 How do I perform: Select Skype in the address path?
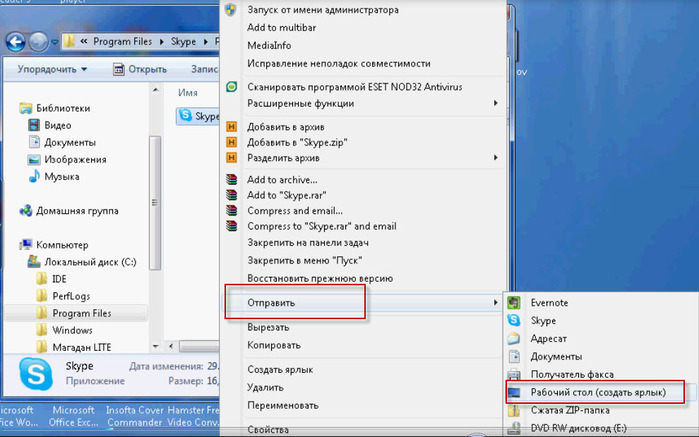[x=183, y=41]
